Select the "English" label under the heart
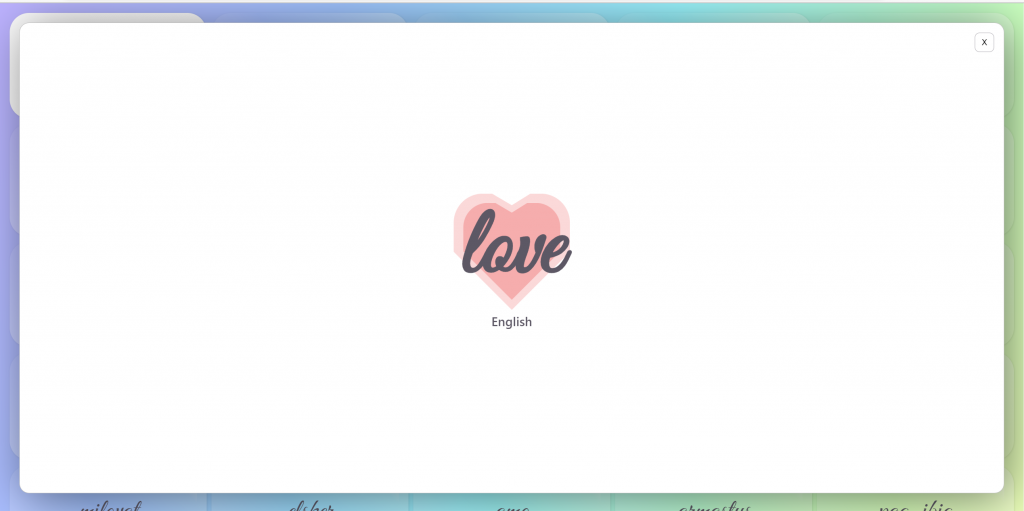This screenshot has width=1024, height=511. point(511,322)
